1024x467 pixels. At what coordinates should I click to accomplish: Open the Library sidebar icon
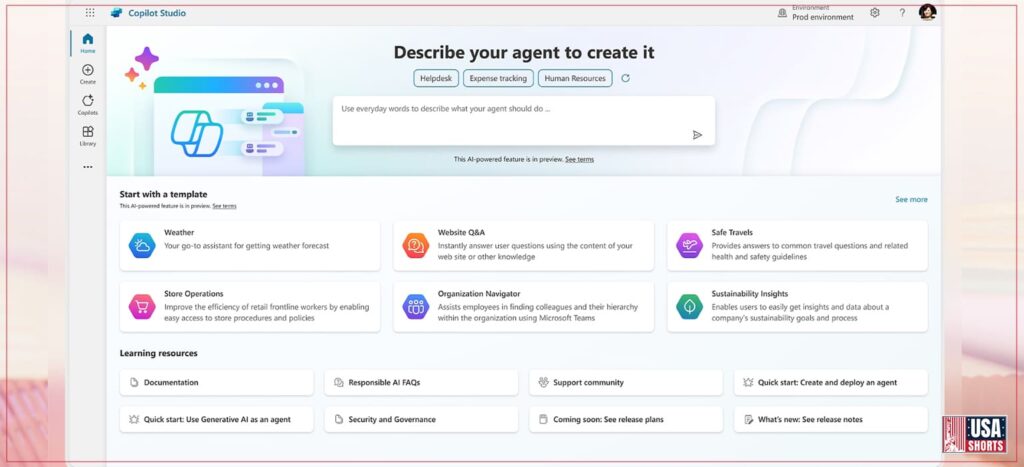click(88, 131)
